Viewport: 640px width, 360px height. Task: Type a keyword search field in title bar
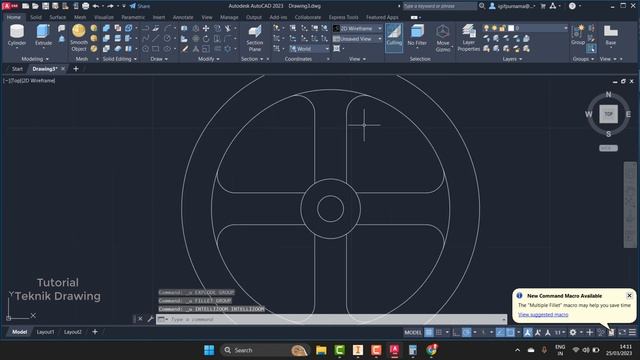[440, 6]
